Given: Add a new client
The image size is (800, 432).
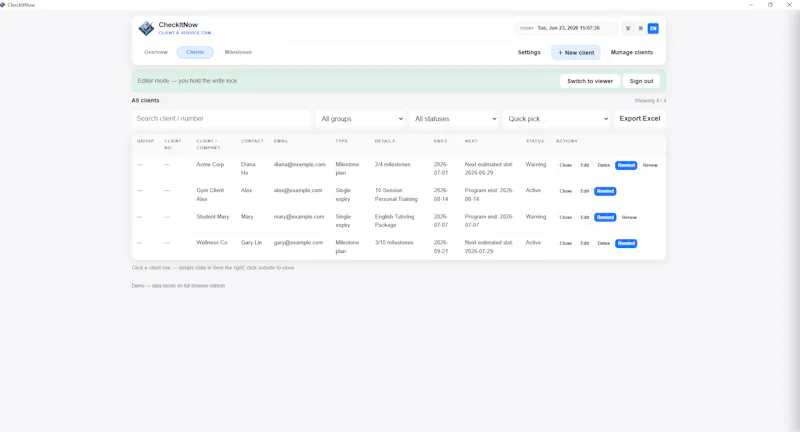Looking at the screenshot, I should point(576,53).
